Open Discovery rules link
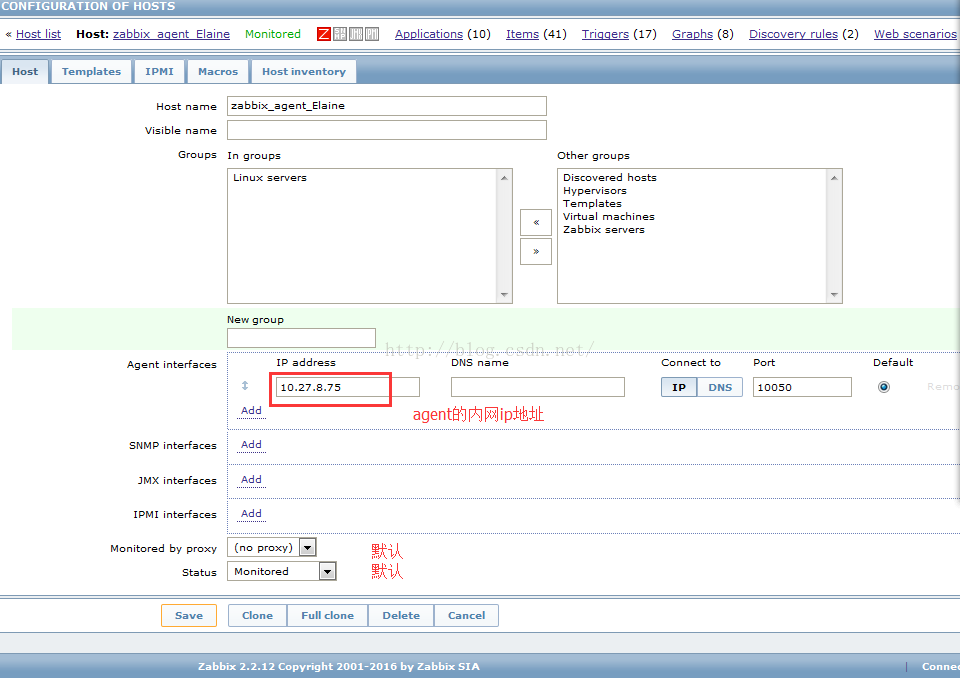960x678 pixels. (x=793, y=34)
